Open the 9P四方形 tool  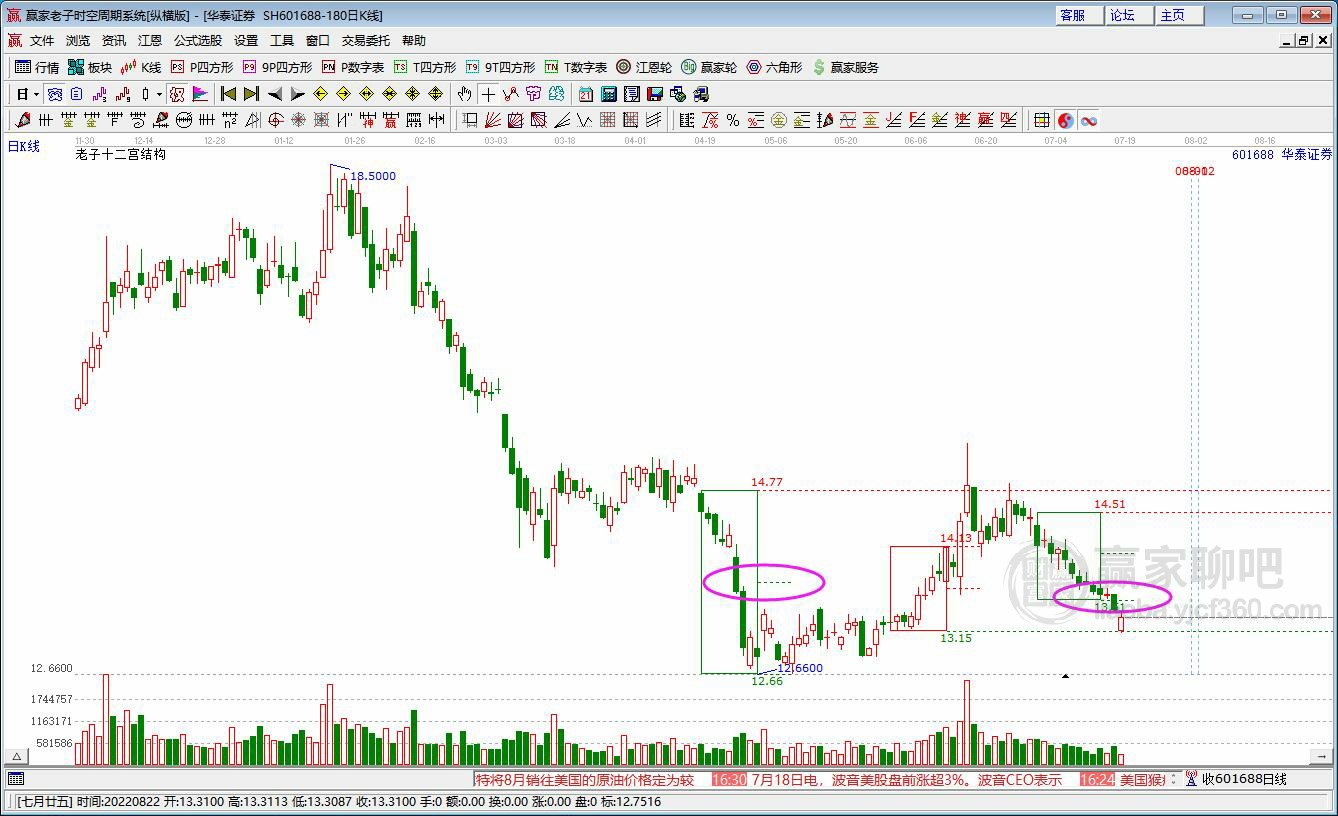[x=277, y=67]
